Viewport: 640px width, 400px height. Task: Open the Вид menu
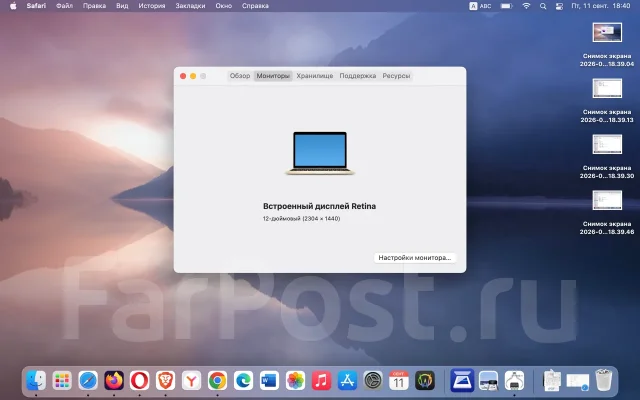point(122,6)
